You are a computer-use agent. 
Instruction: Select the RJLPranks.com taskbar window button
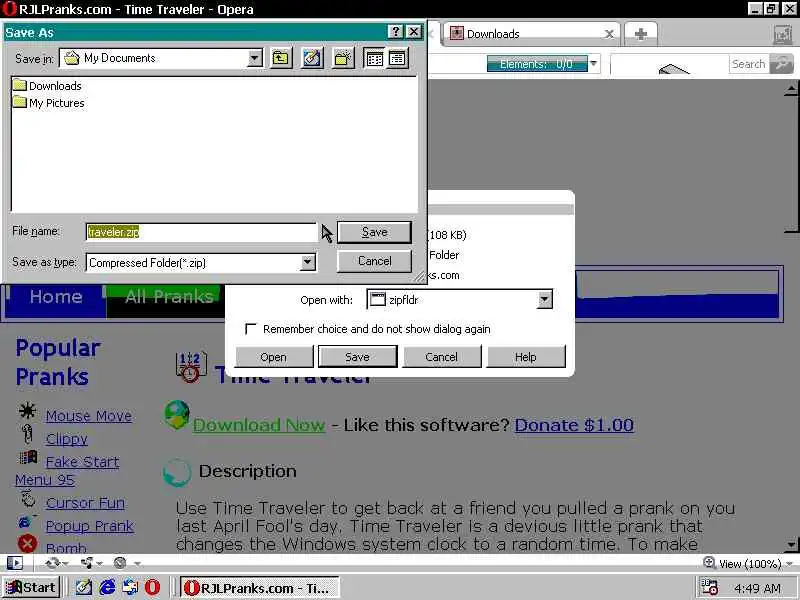pyautogui.click(x=260, y=587)
